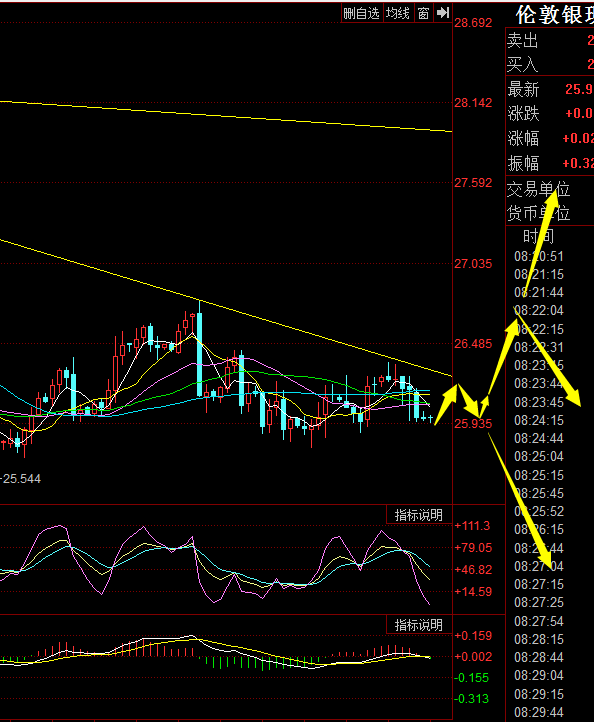Select the -0.155 MACD scale value
The image size is (594, 722).
(472, 678)
